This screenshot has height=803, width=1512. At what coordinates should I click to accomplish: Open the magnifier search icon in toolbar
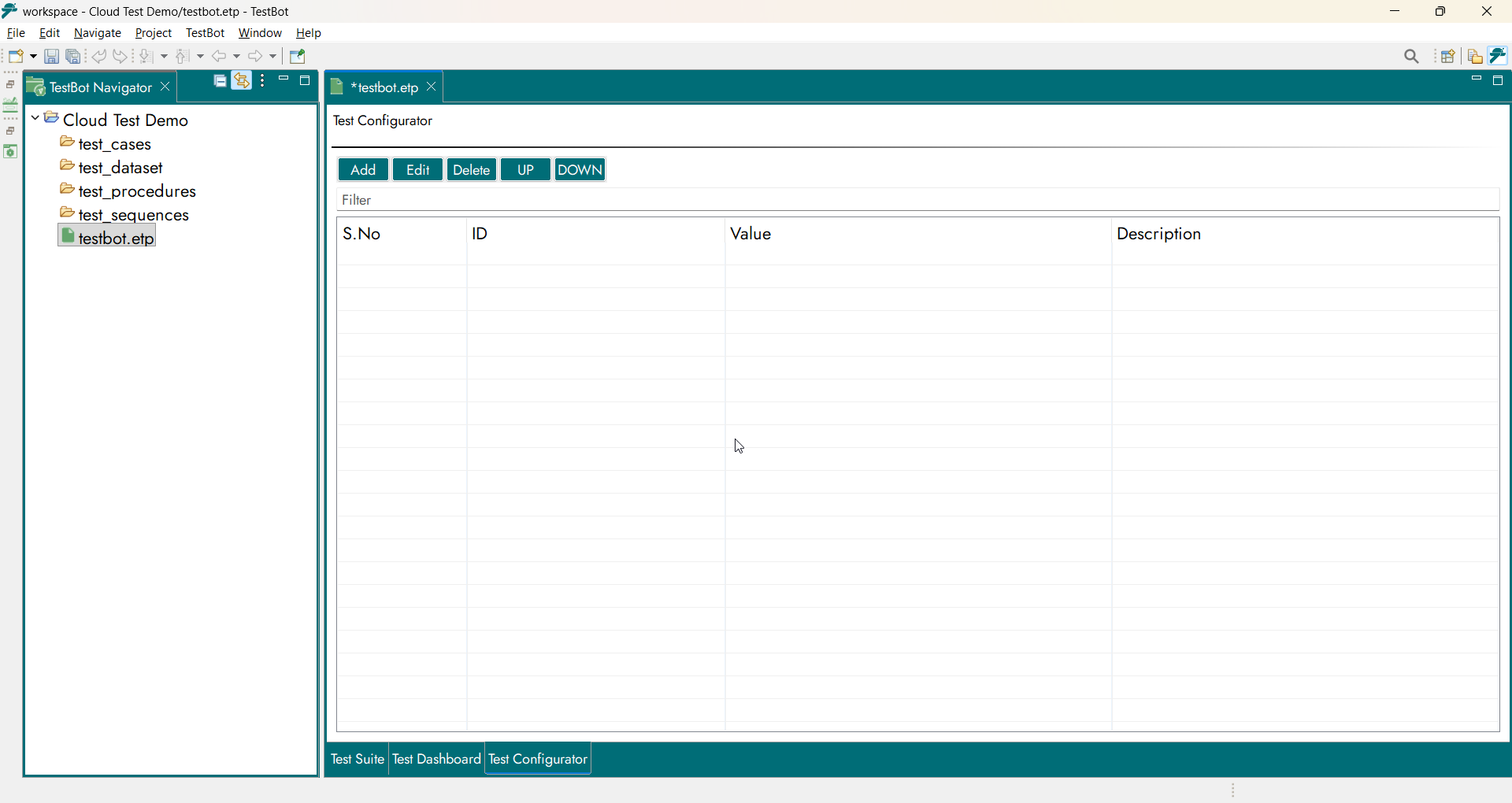click(x=1412, y=57)
